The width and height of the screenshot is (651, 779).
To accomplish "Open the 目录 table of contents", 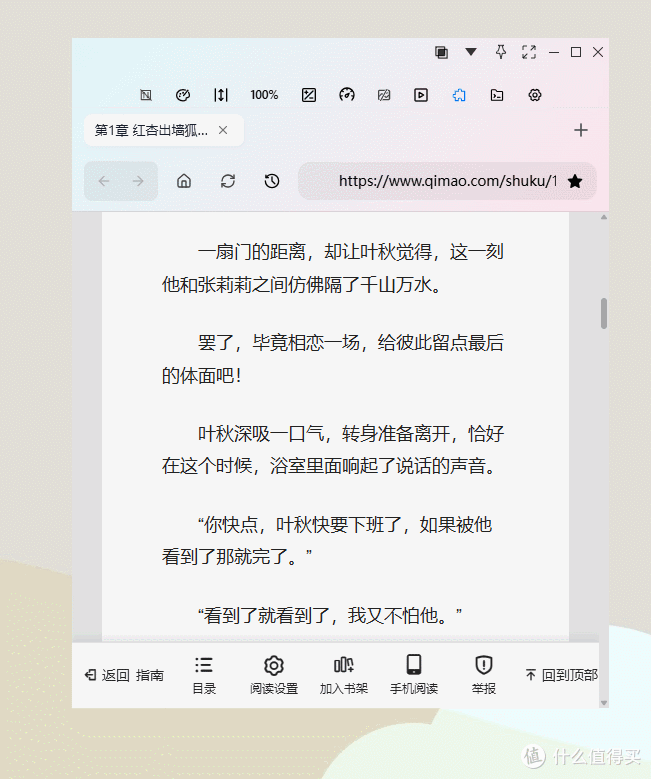I will point(204,675).
